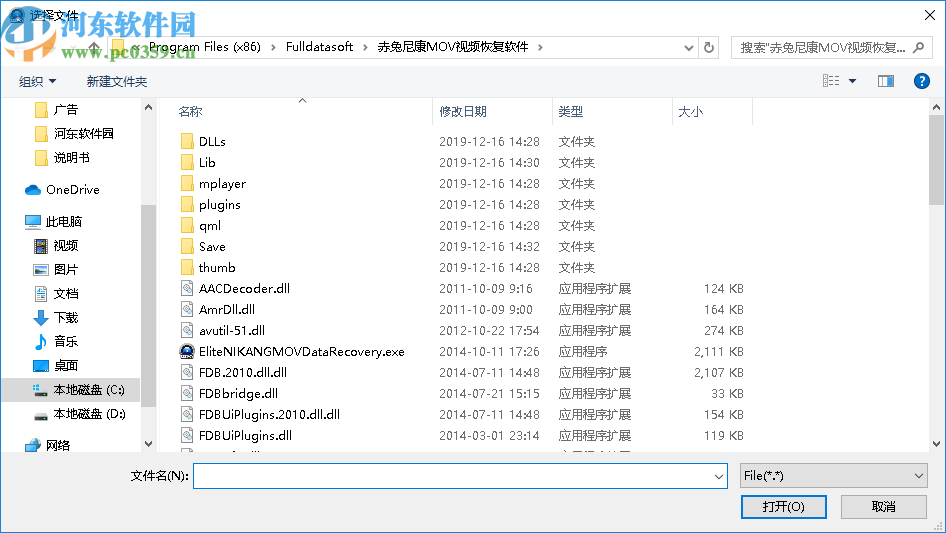Expand chevron after 赤兔尼康MOV视频恢复软件 breadcrumb
The image size is (946, 533).
point(540,47)
